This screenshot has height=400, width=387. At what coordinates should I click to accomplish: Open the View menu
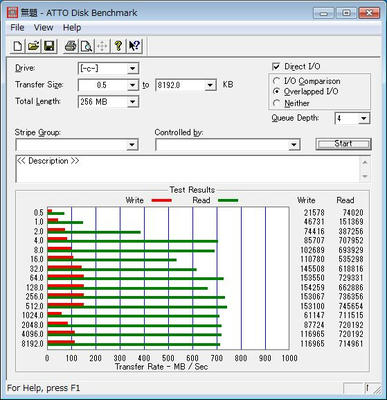point(43,27)
